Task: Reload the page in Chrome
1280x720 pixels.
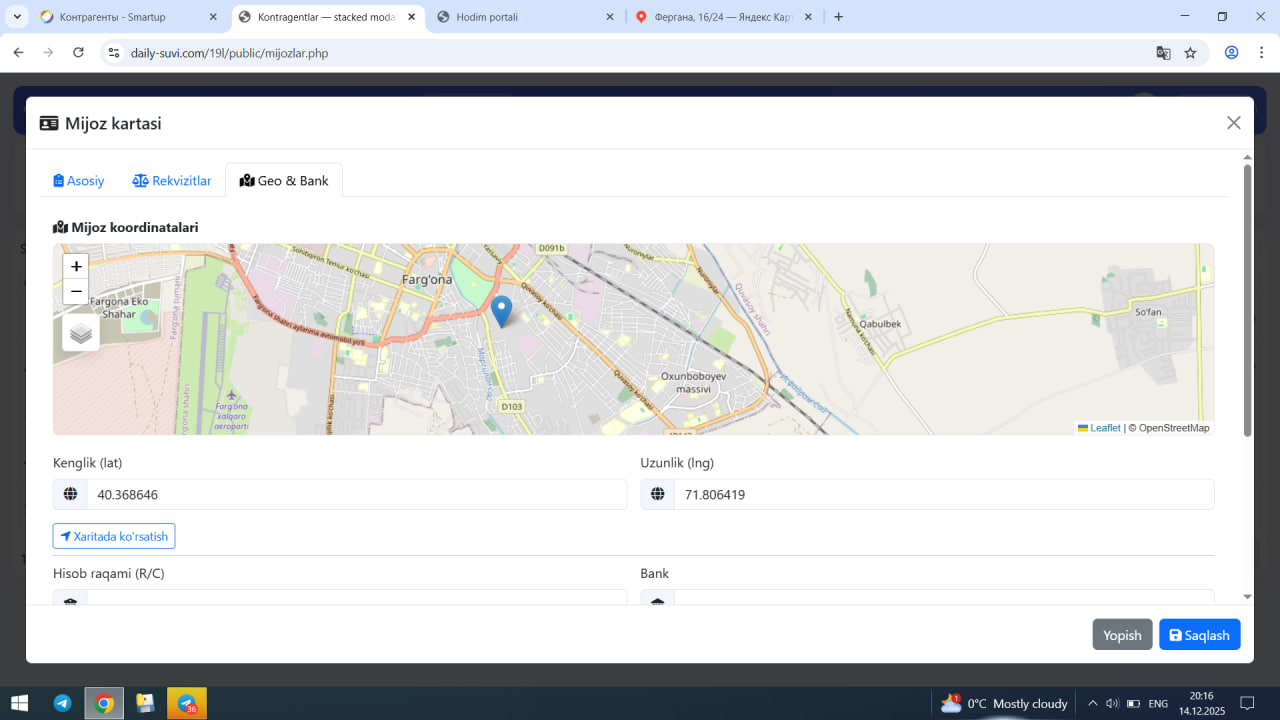Action: click(79, 53)
